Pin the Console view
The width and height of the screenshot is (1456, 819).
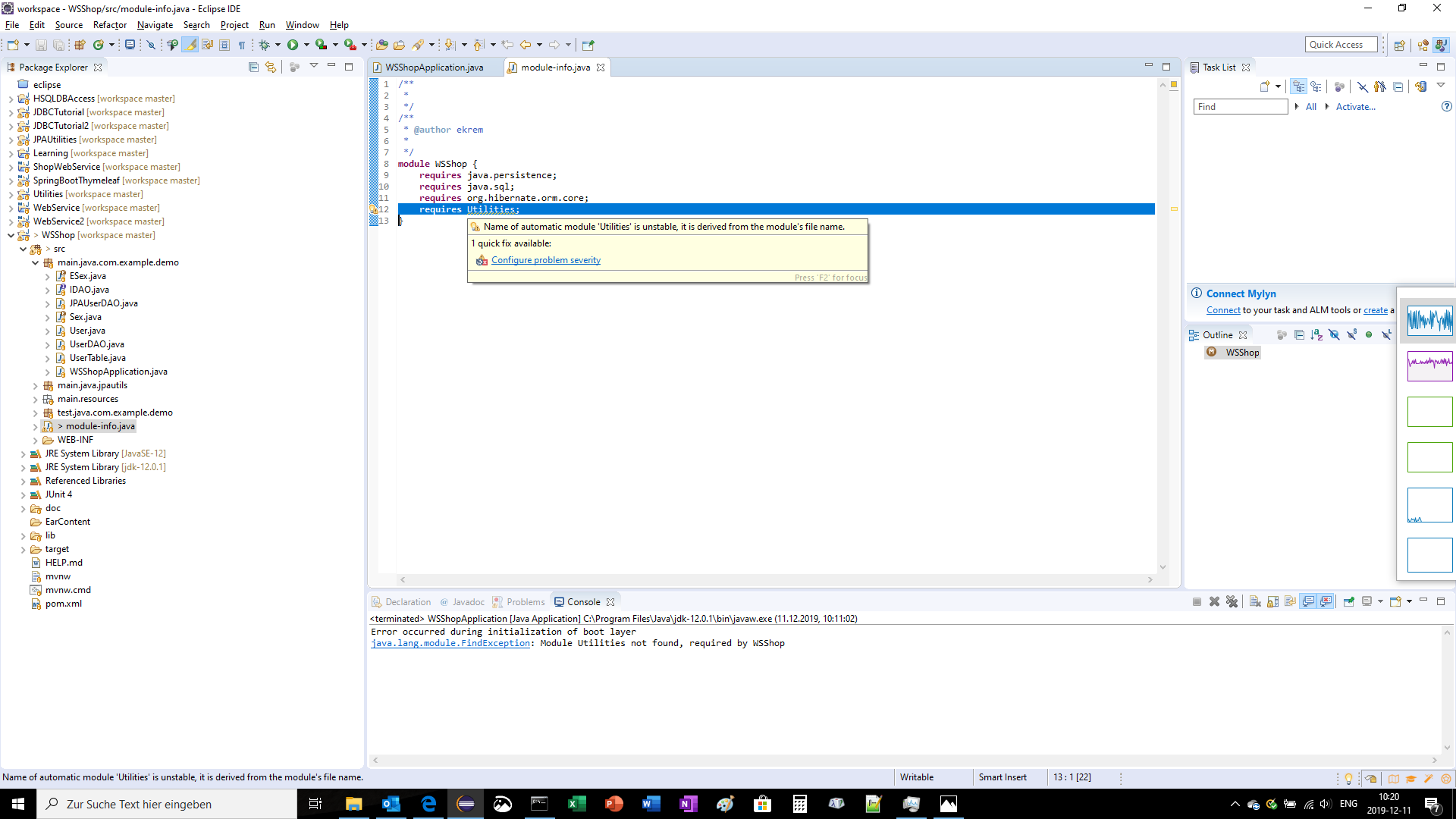pyautogui.click(x=1349, y=601)
